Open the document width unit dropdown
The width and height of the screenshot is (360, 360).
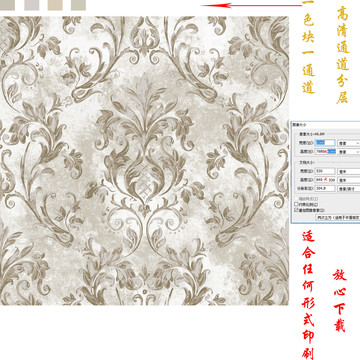pos(349,171)
